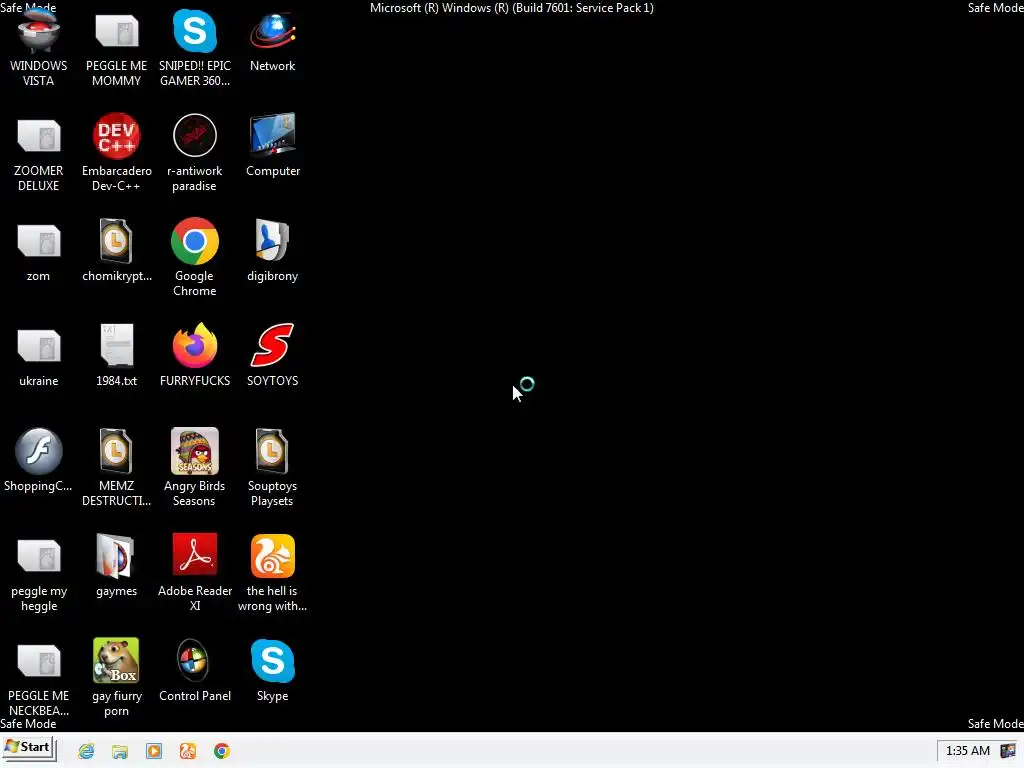Open Chrome from the taskbar
The image size is (1024, 768).
tap(222, 751)
